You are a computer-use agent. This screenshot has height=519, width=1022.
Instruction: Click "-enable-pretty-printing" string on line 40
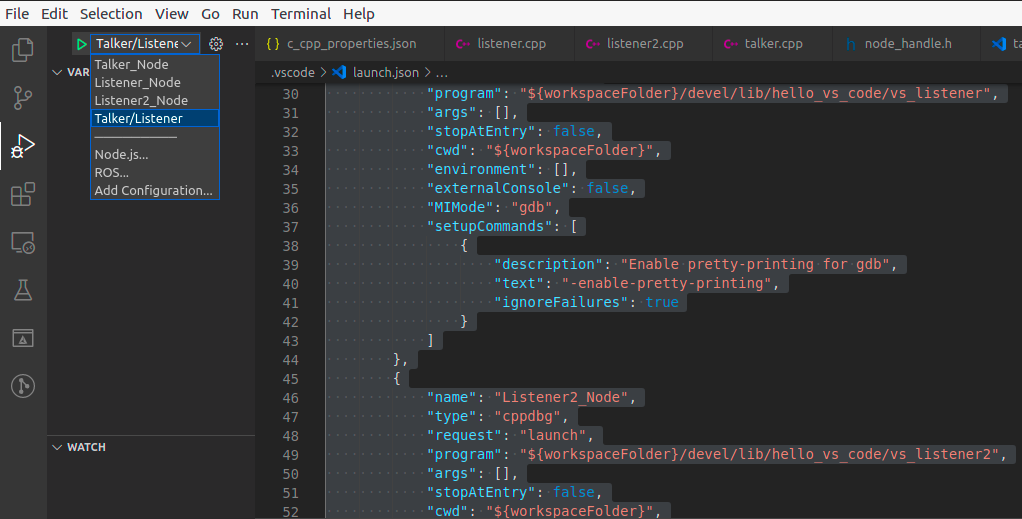[x=667, y=283]
